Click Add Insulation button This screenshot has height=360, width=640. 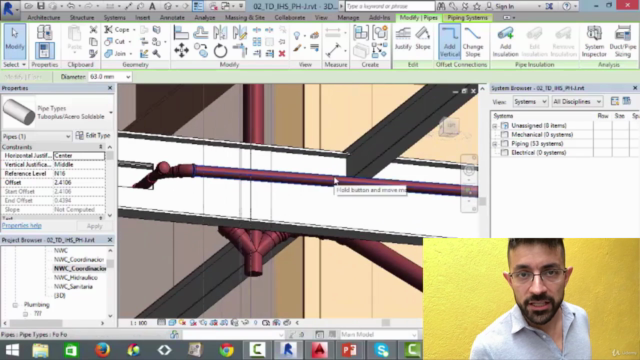(x=505, y=42)
